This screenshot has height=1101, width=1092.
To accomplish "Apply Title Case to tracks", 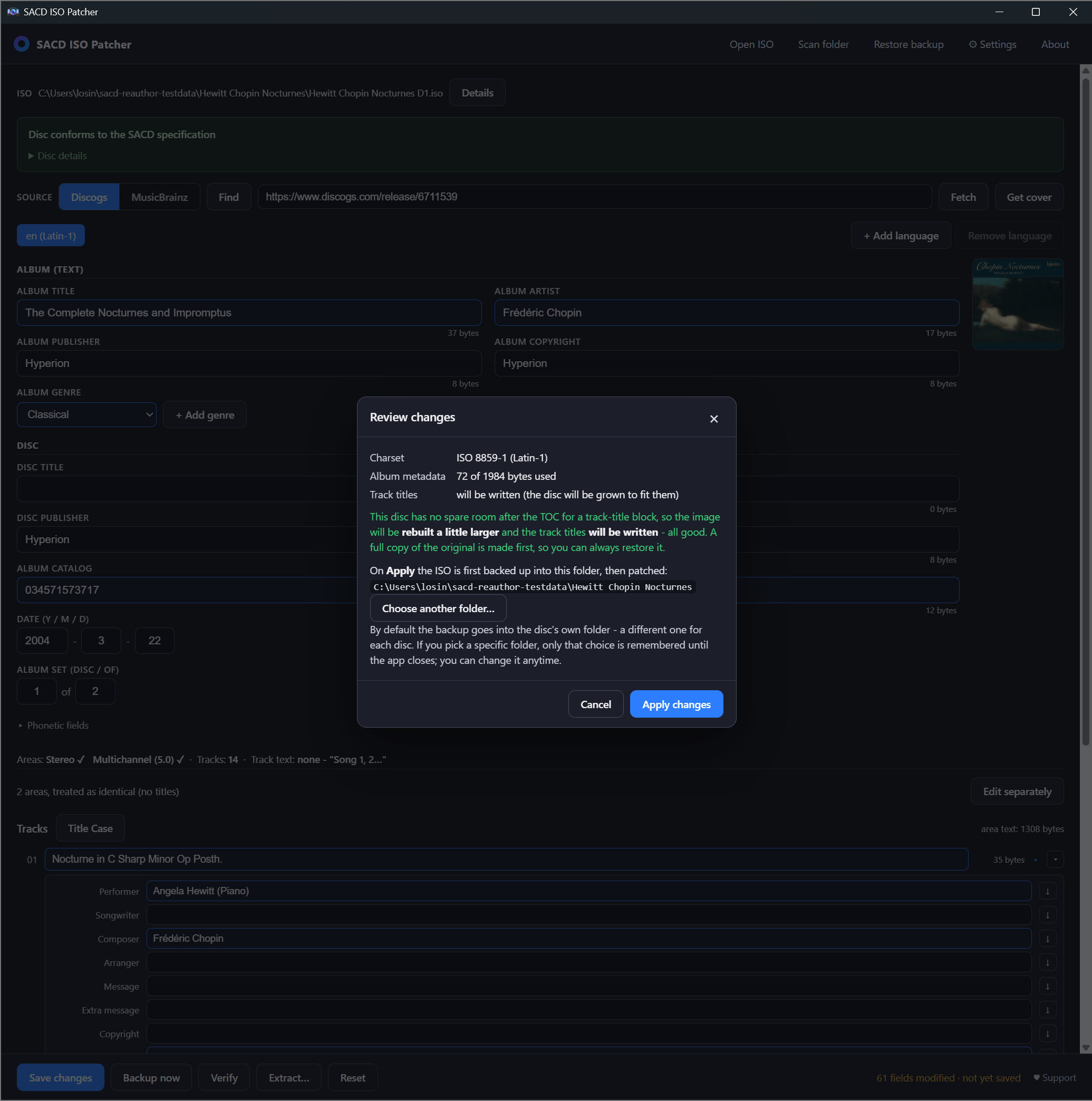I will [90, 828].
